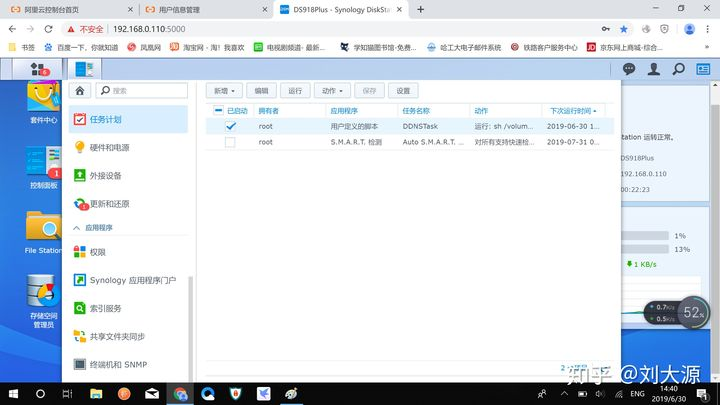Image resolution: width=720 pixels, height=405 pixels.
Task: Open the 动作 dropdown button
Action: pos(332,90)
